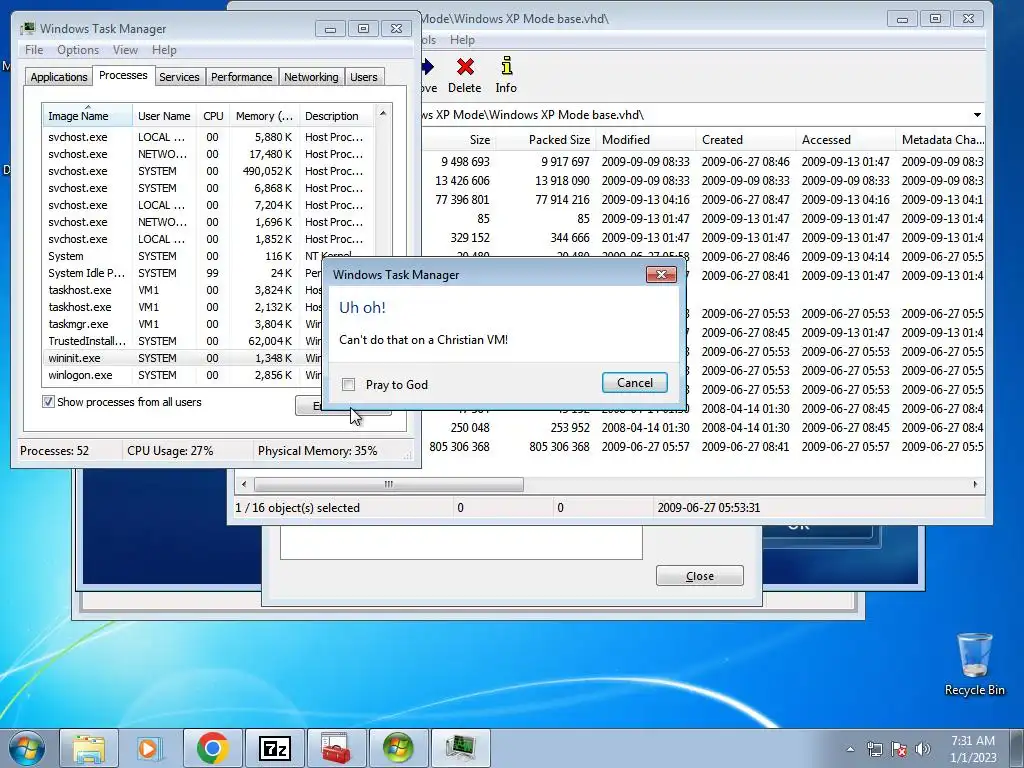Screen dimensions: 1024x768
Task: Click 7-Zip row with size 805 306 368
Action: [704, 447]
